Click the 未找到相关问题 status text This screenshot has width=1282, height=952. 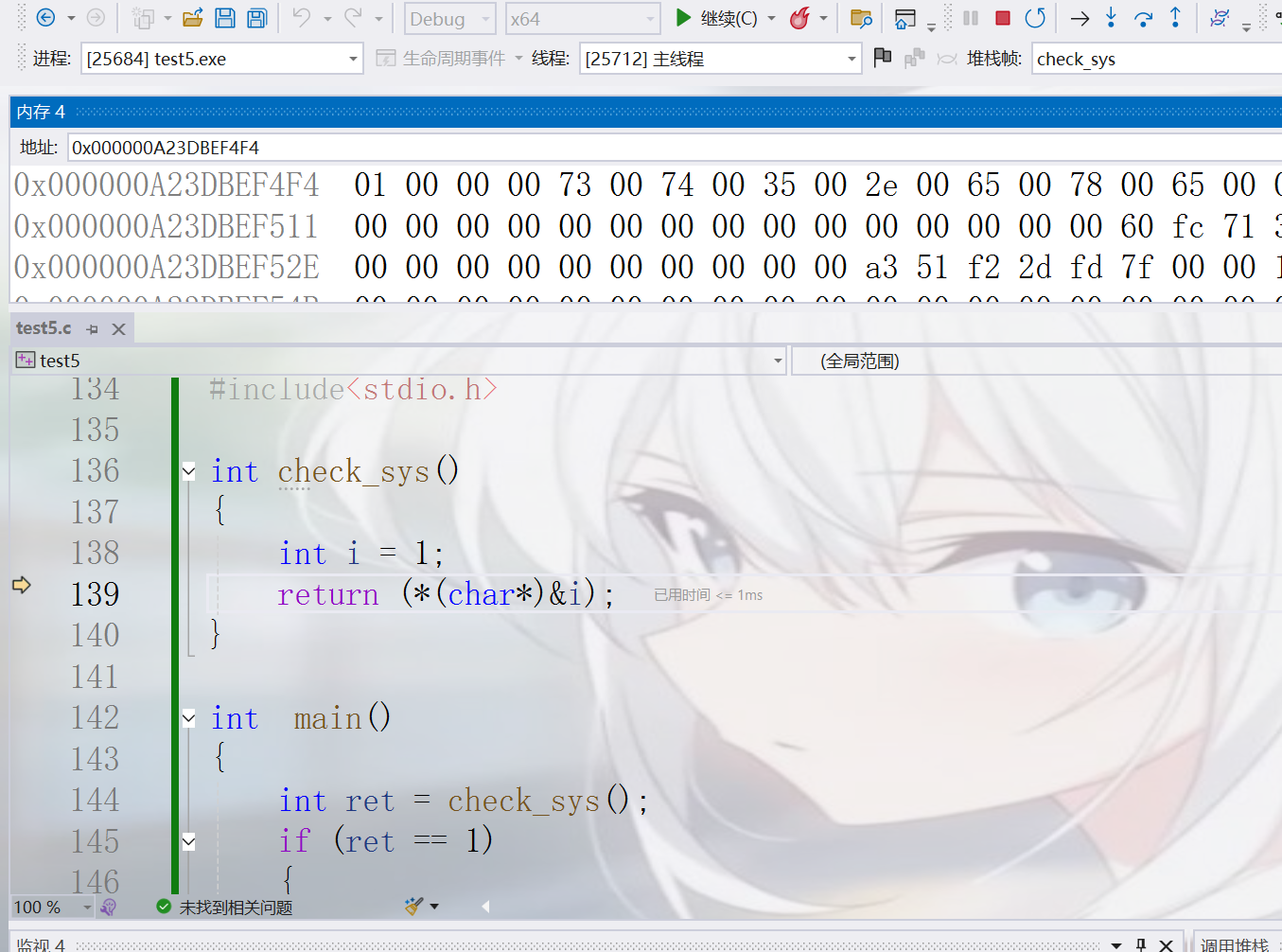point(236,908)
